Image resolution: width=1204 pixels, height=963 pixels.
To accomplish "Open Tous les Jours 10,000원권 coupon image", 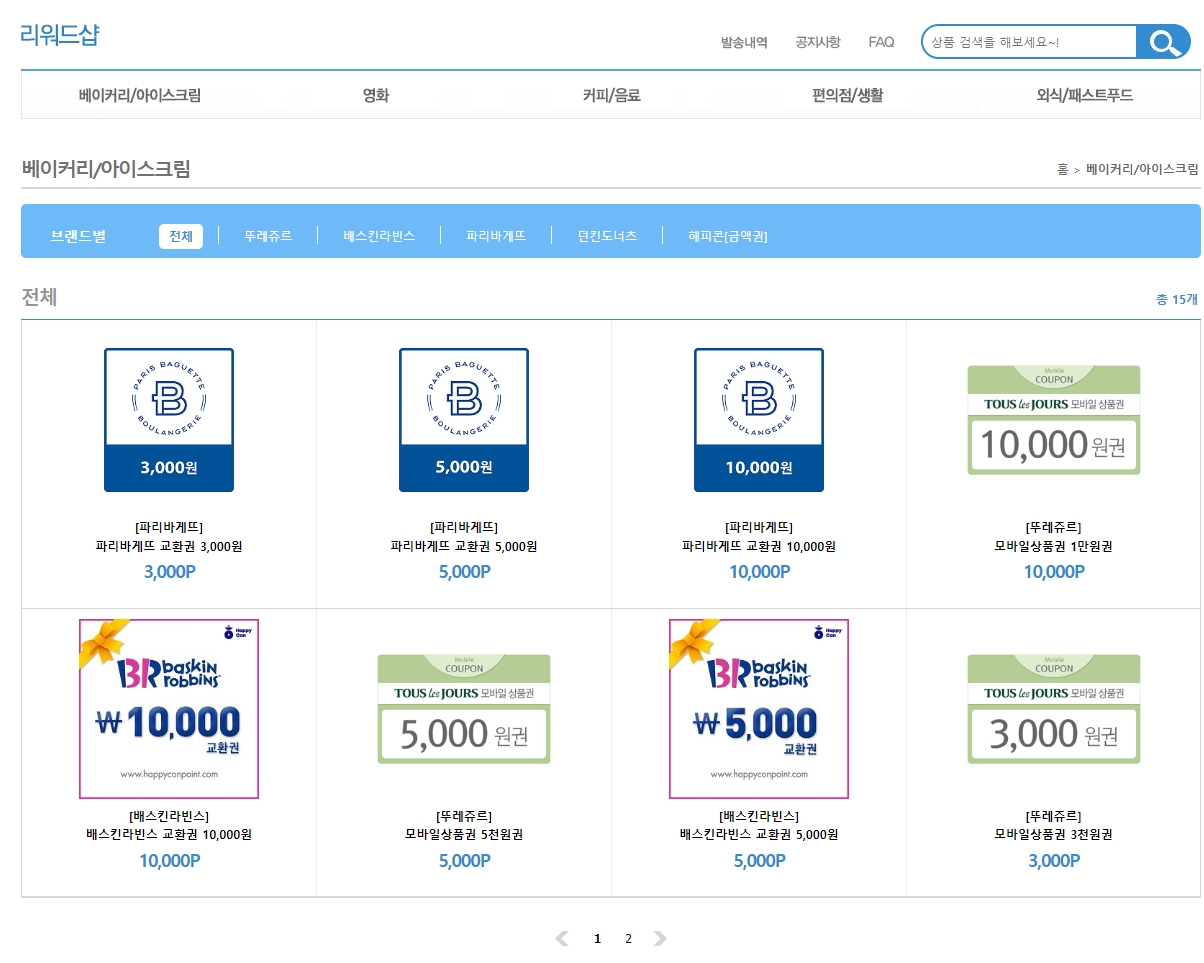I will tap(1054, 420).
